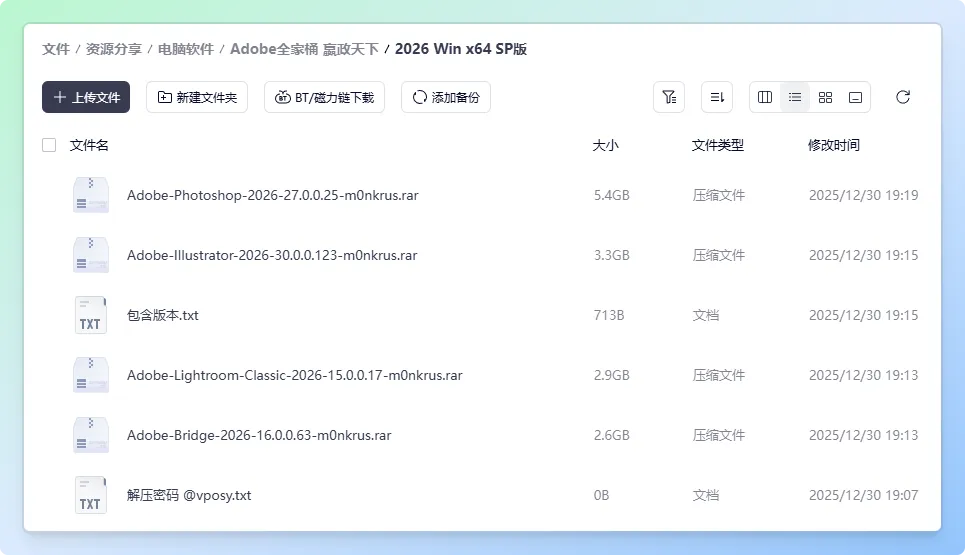Click 2025/12/30 19:13 in Lightroom row
965x555 pixels.
click(x=863, y=375)
